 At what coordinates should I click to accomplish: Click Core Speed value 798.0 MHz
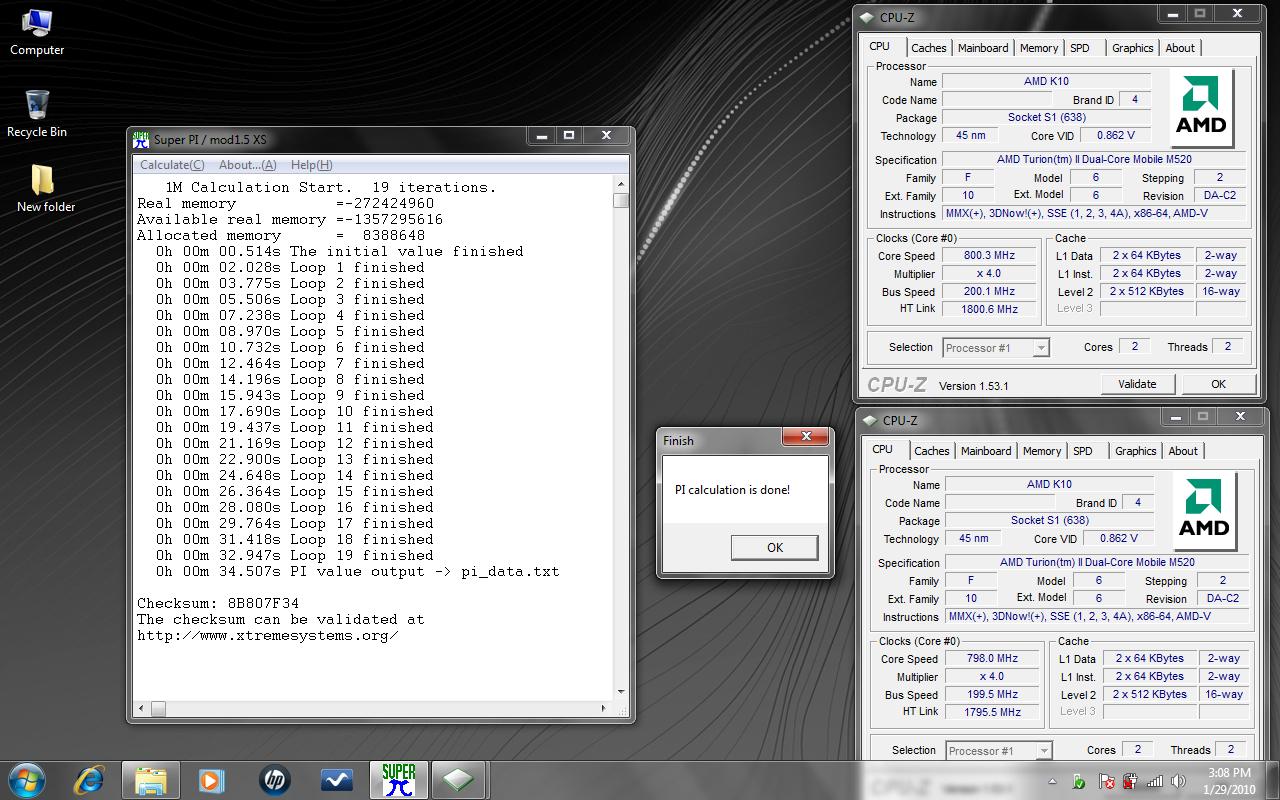point(992,659)
